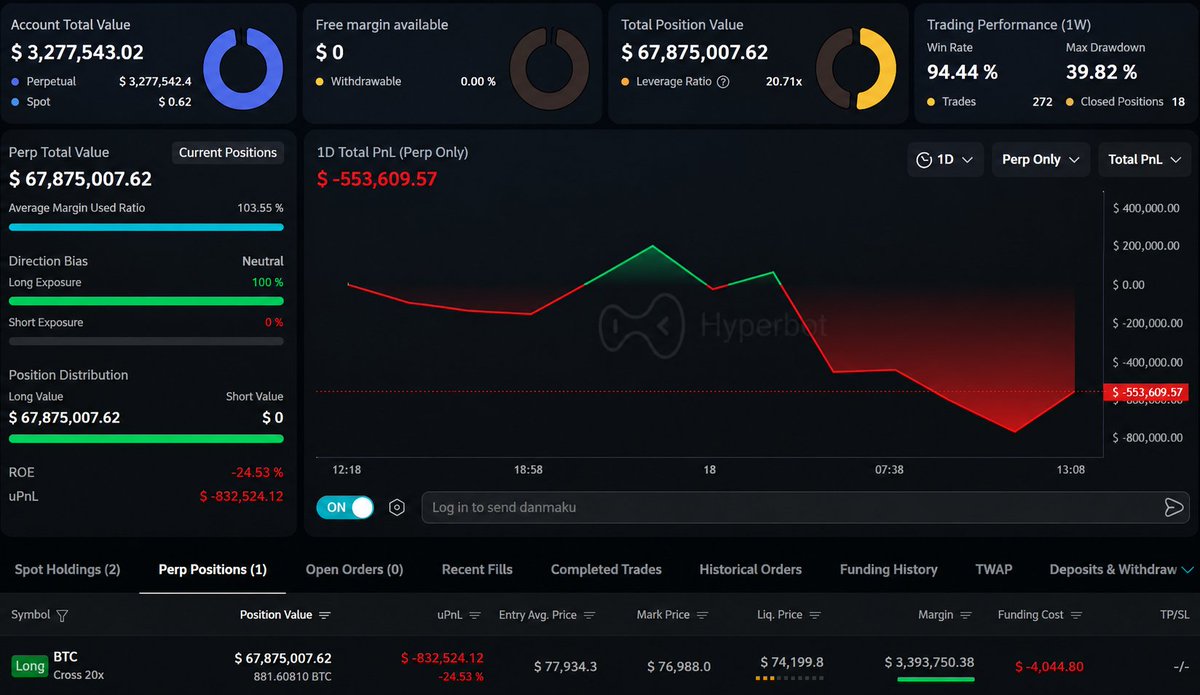View the Completed Trades tab
Screen dimensions: 1200x695
pos(606,569)
